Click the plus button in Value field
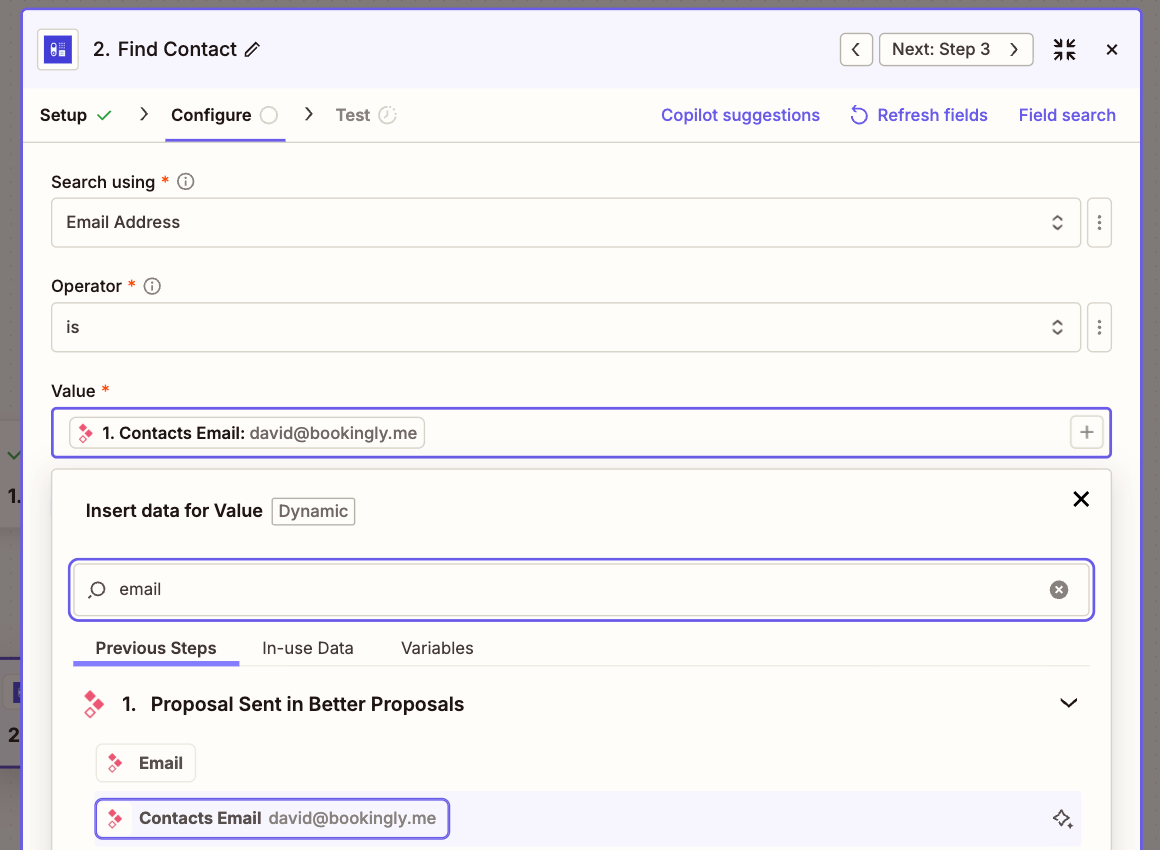Image resolution: width=1160 pixels, height=850 pixels. point(1086,433)
